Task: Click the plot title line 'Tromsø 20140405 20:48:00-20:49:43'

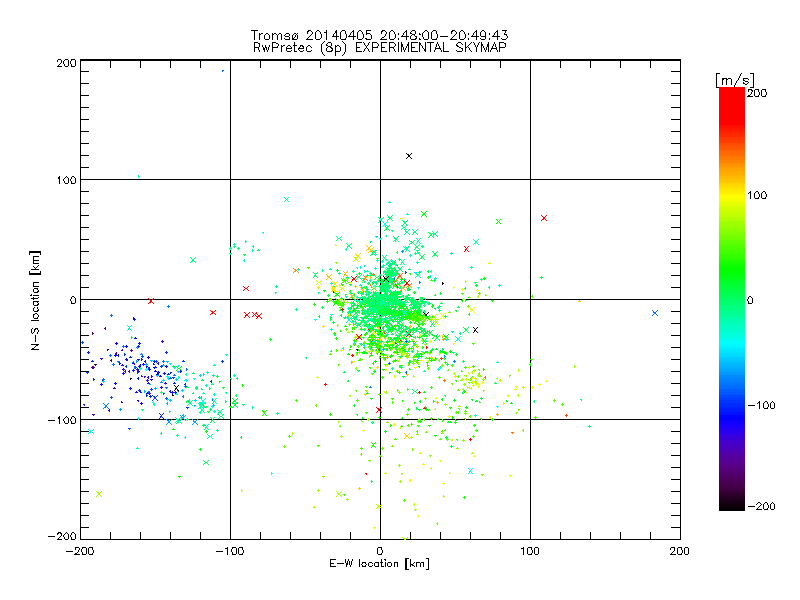Action: 379,35
